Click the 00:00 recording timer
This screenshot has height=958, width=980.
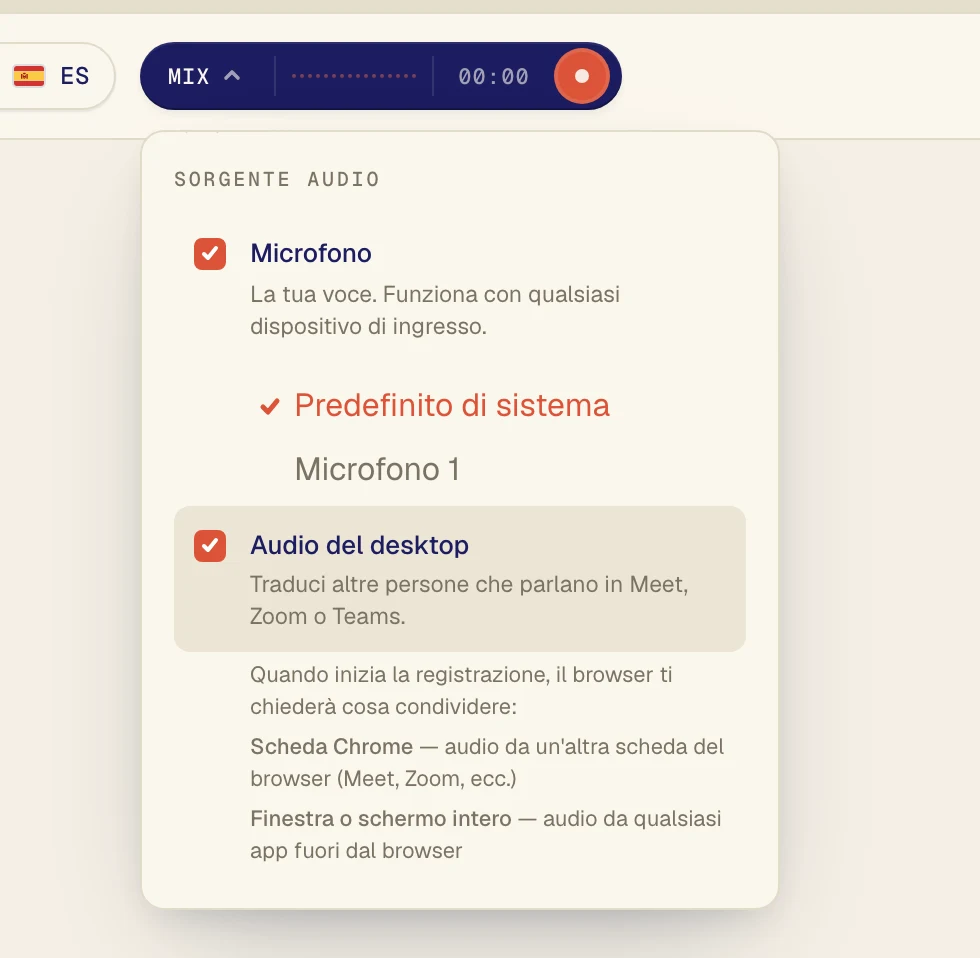point(493,76)
